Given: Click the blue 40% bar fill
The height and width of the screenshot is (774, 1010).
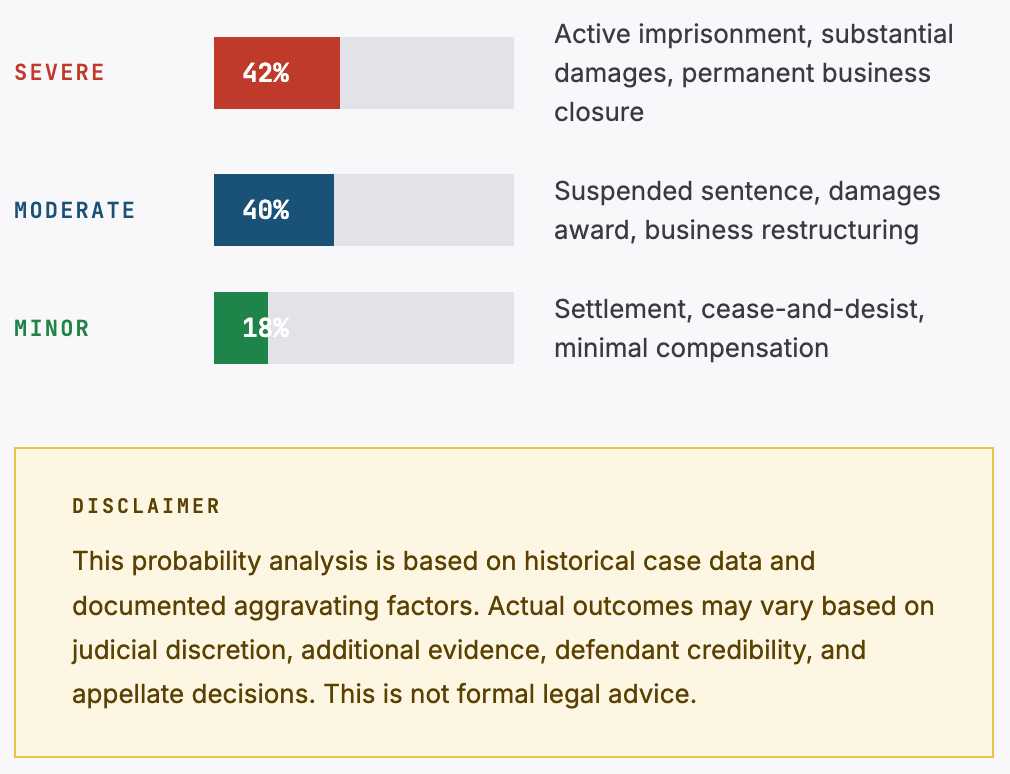Looking at the screenshot, I should point(274,210).
